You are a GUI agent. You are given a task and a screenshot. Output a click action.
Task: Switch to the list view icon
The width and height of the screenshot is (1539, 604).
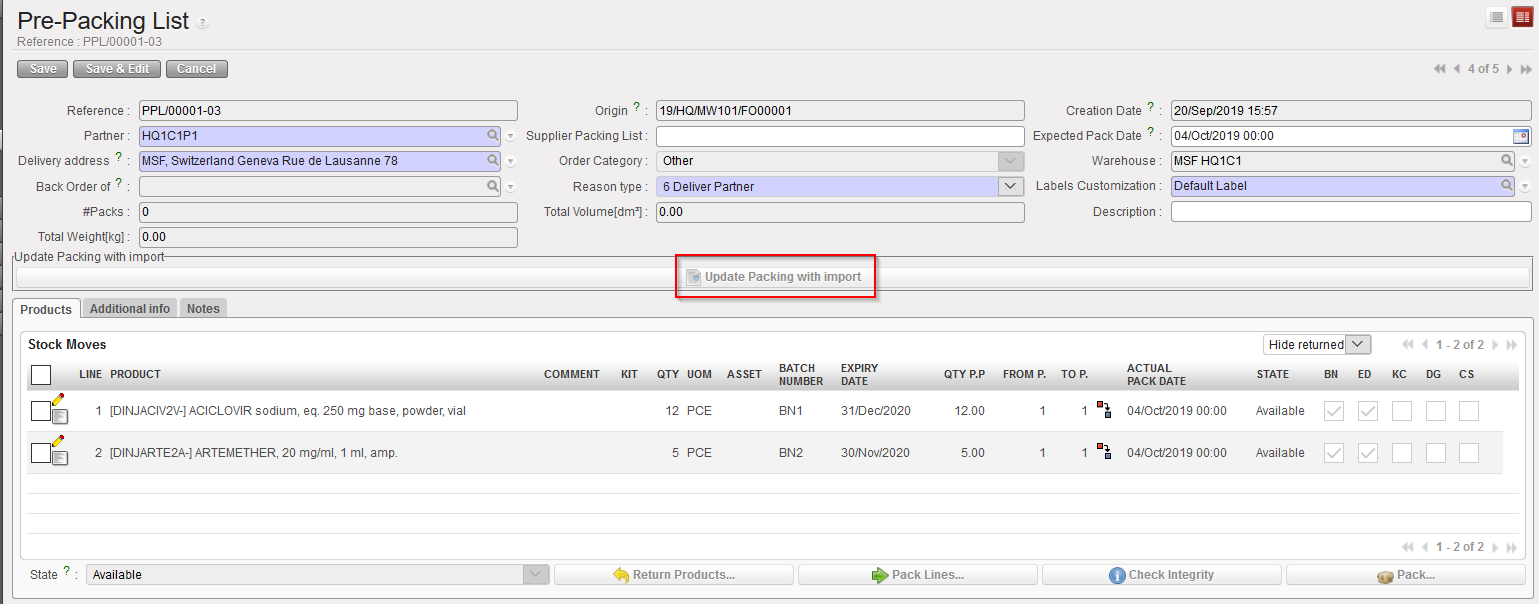point(1496,17)
